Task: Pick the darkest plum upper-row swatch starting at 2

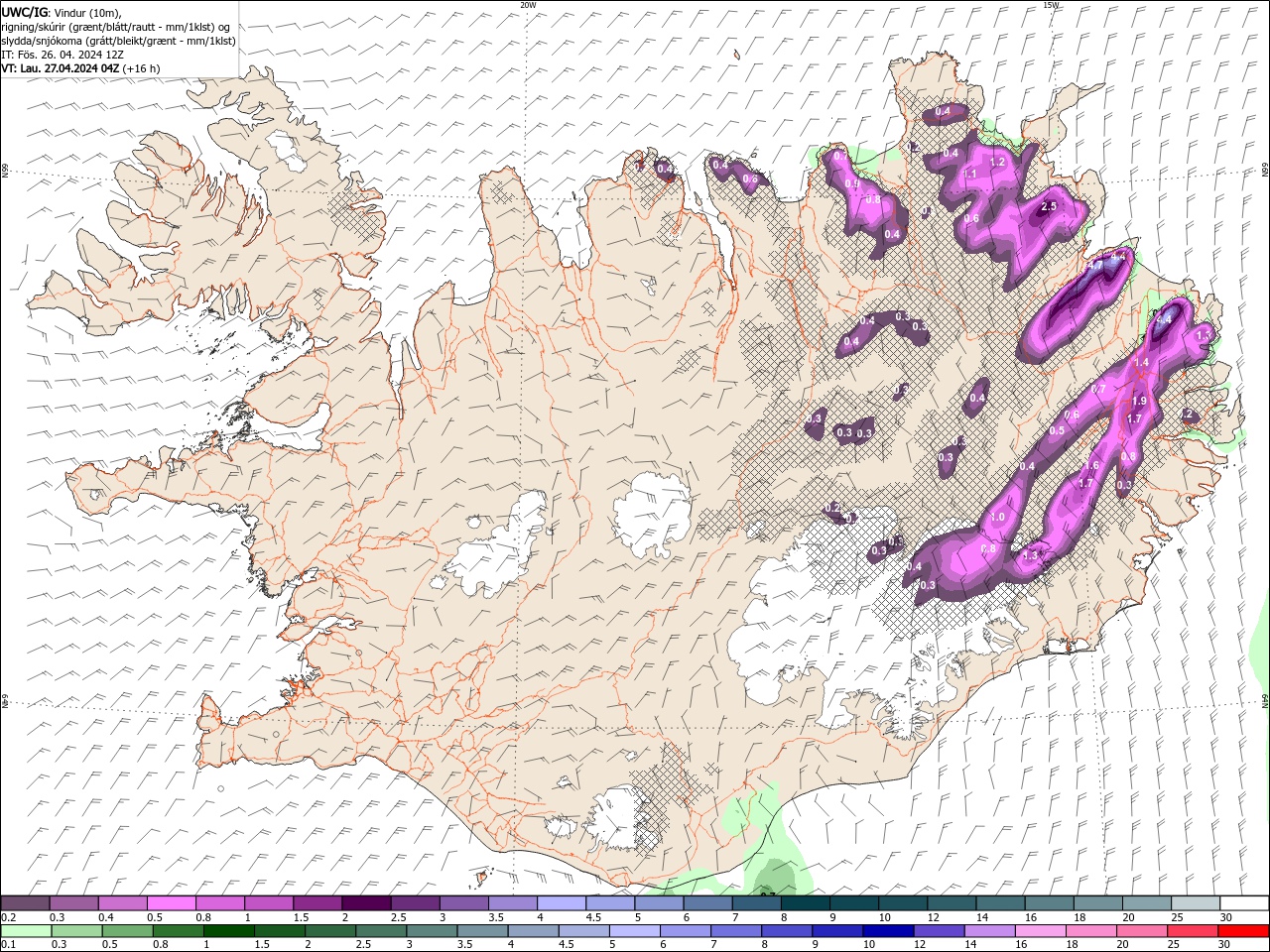Action: coord(366,903)
